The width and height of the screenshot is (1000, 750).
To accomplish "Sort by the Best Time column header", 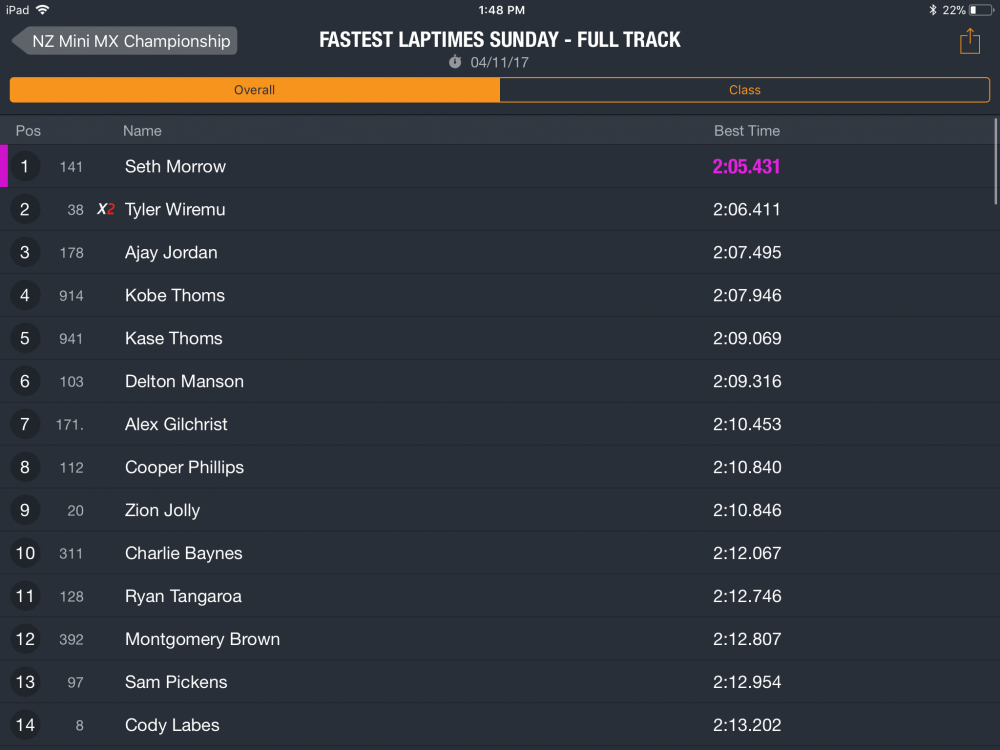I will click(746, 131).
